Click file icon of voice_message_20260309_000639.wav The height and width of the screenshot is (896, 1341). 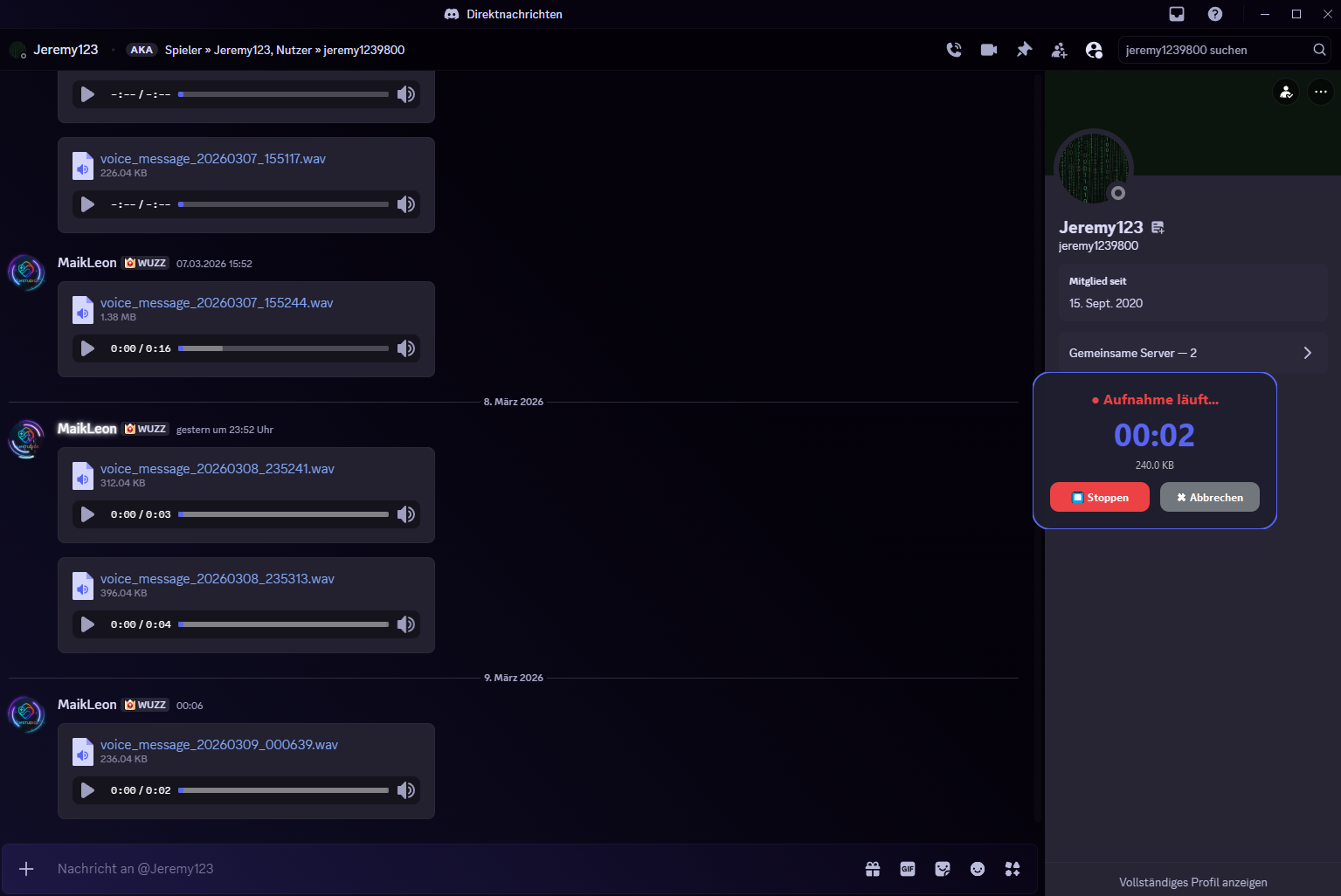coord(83,752)
